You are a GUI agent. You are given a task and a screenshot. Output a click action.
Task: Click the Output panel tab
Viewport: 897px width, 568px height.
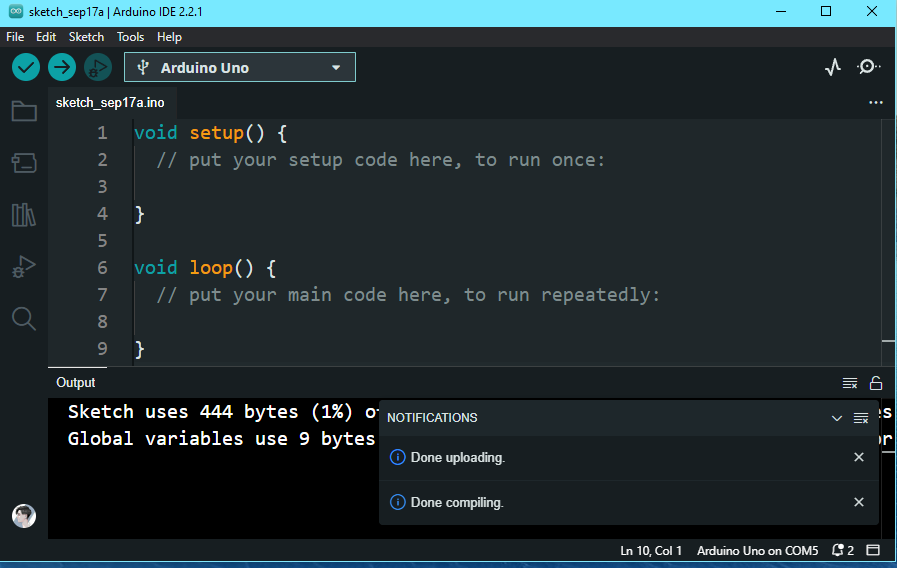point(76,383)
